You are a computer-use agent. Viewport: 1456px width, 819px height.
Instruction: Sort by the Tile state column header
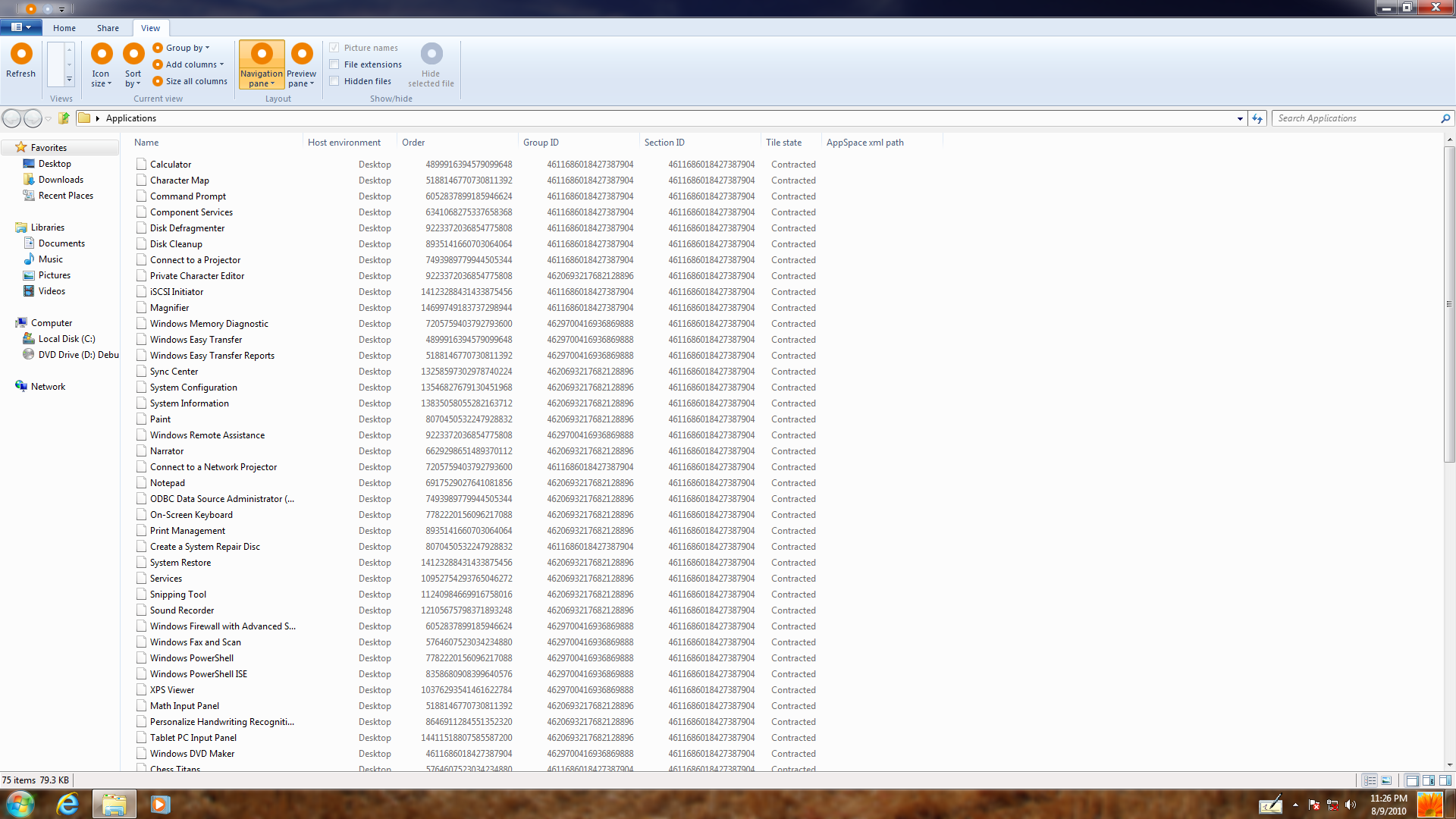(x=783, y=143)
